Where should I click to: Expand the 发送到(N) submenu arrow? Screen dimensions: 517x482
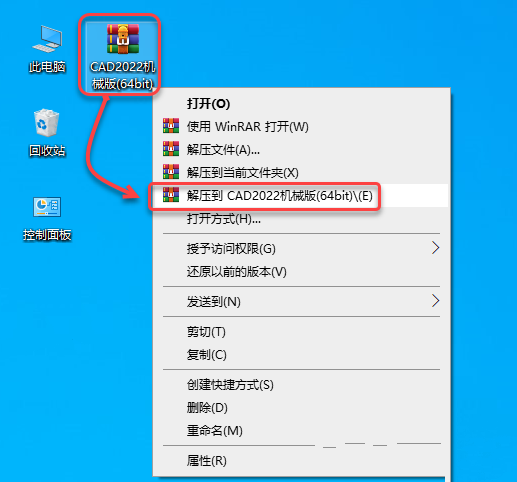[x=435, y=301]
